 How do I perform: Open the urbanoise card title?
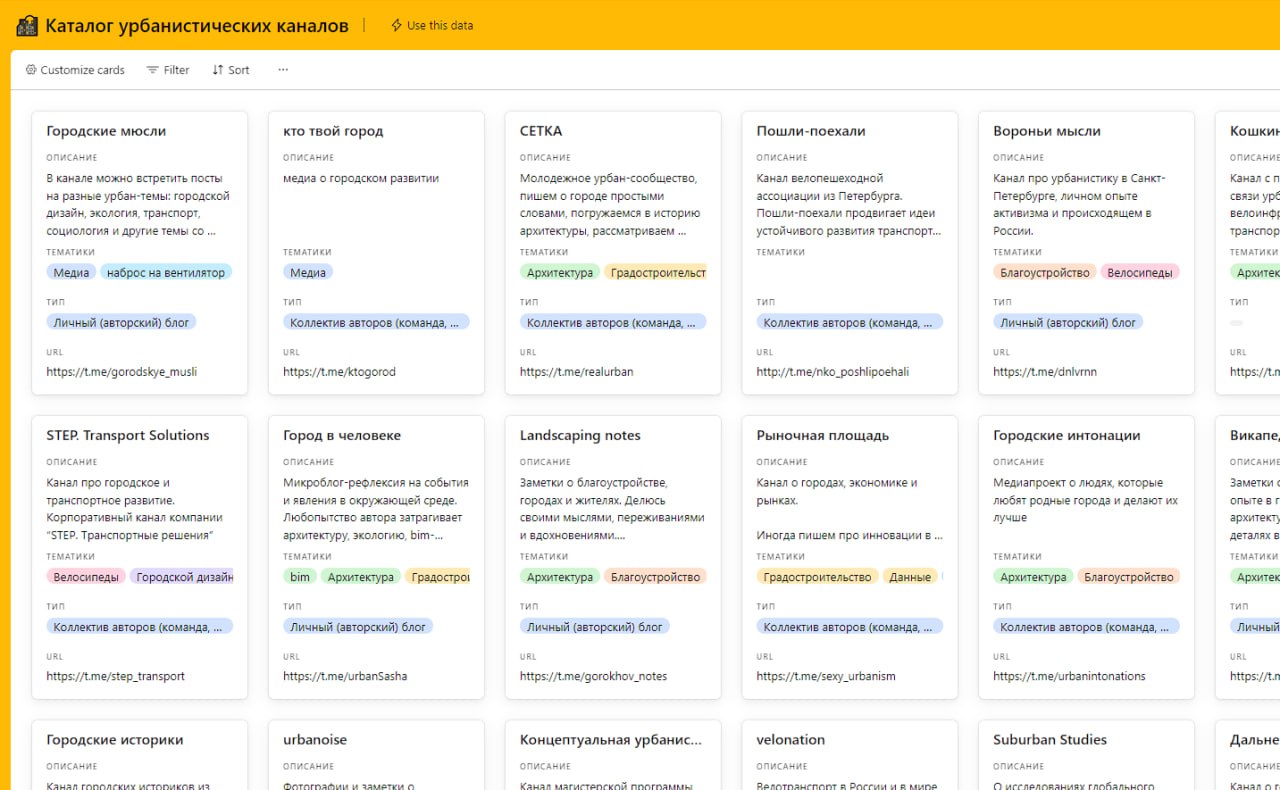click(315, 740)
